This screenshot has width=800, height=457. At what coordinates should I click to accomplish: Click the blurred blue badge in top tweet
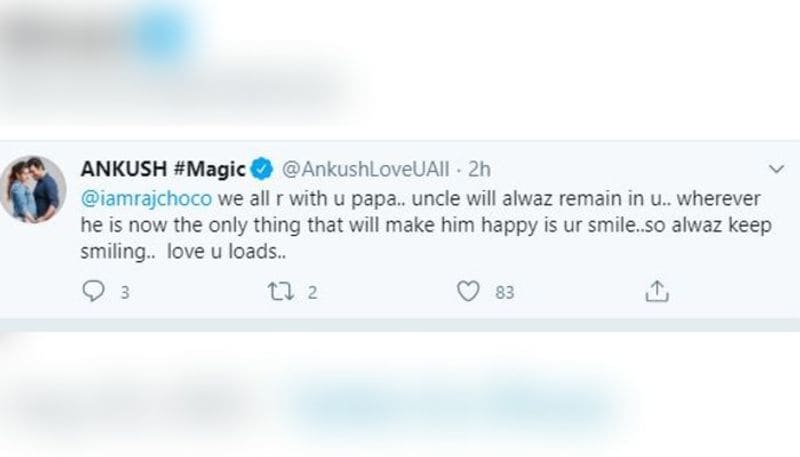(159, 34)
